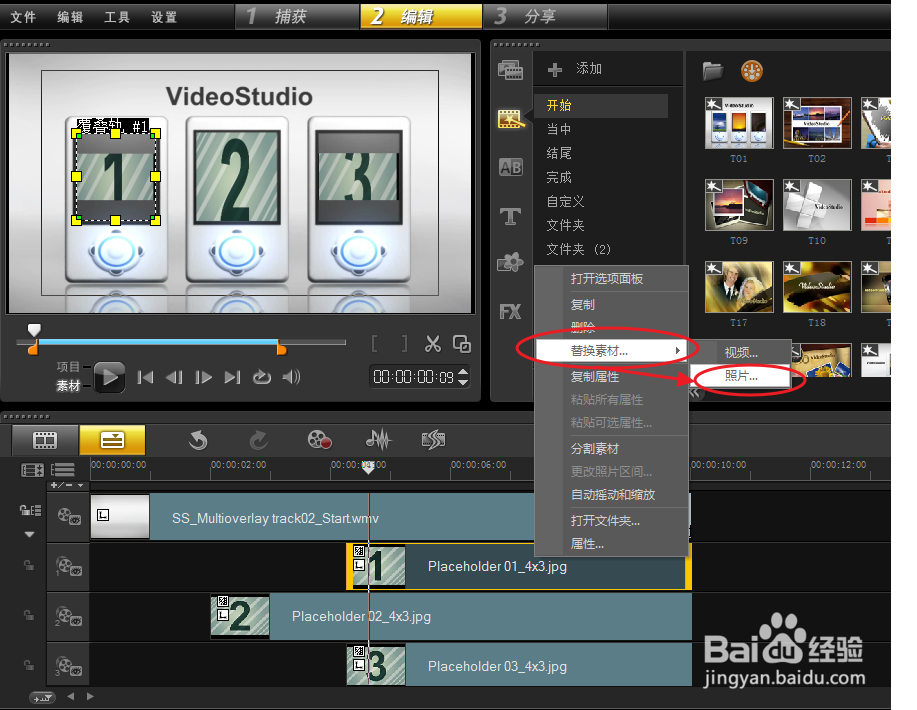Click the preview scrubber jog slider handle
The width and height of the screenshot is (917, 710).
coord(35,330)
